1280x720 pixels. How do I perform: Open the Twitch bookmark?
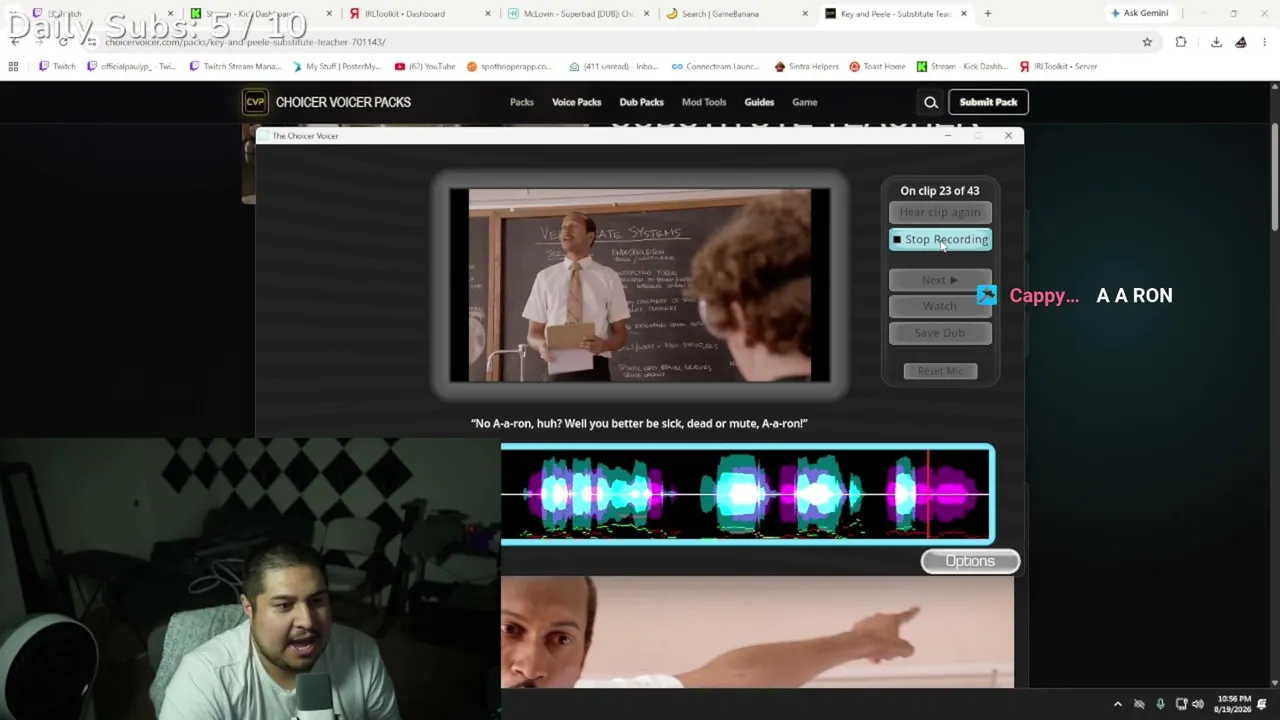click(57, 66)
